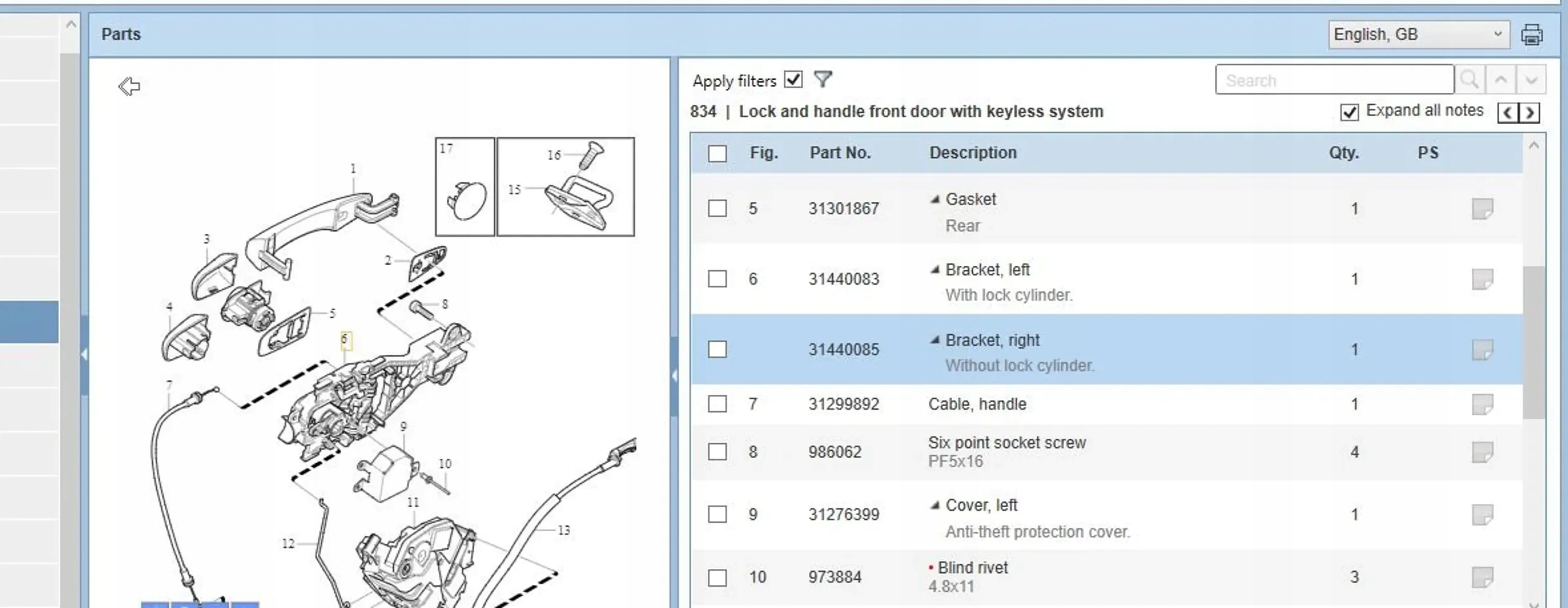The height and width of the screenshot is (608, 1568).
Task: Jump to previous search result arrow
Action: pyautogui.click(x=1500, y=80)
